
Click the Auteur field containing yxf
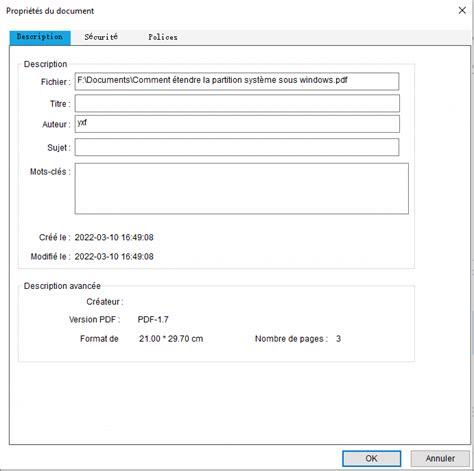coord(237,124)
